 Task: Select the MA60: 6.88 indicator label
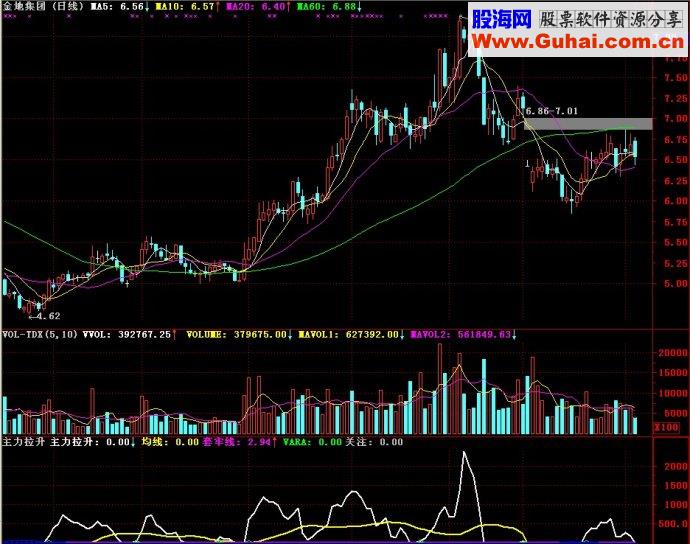(x=329, y=6)
